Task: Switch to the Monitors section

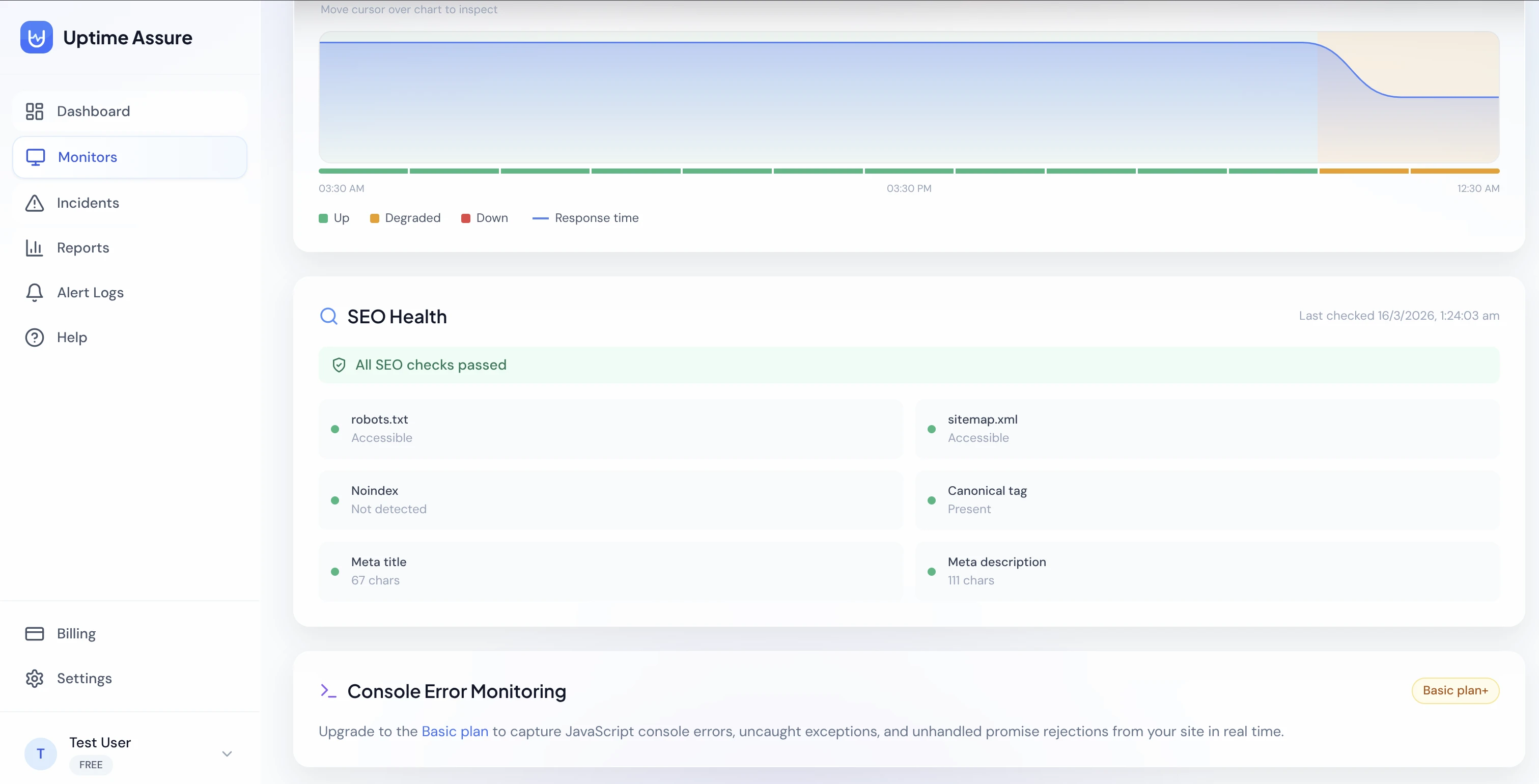Action: pos(87,157)
